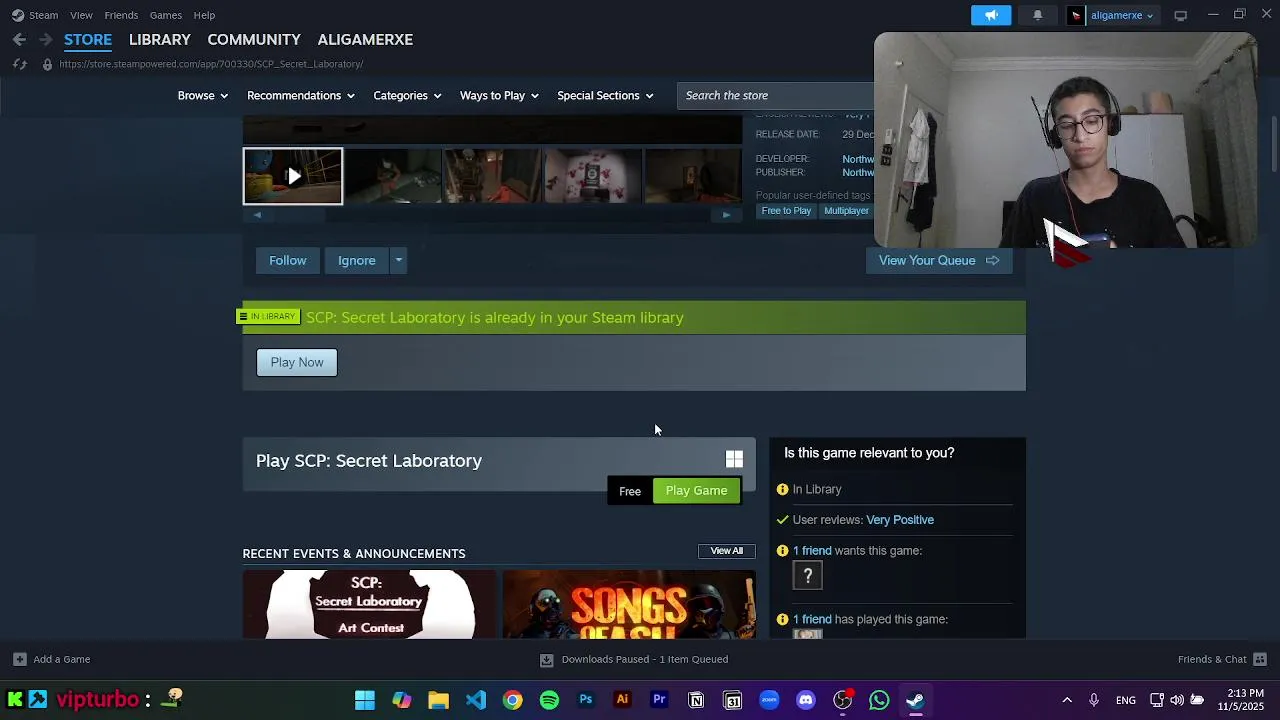Open the ALIGAMERXE profile tab

(365, 39)
